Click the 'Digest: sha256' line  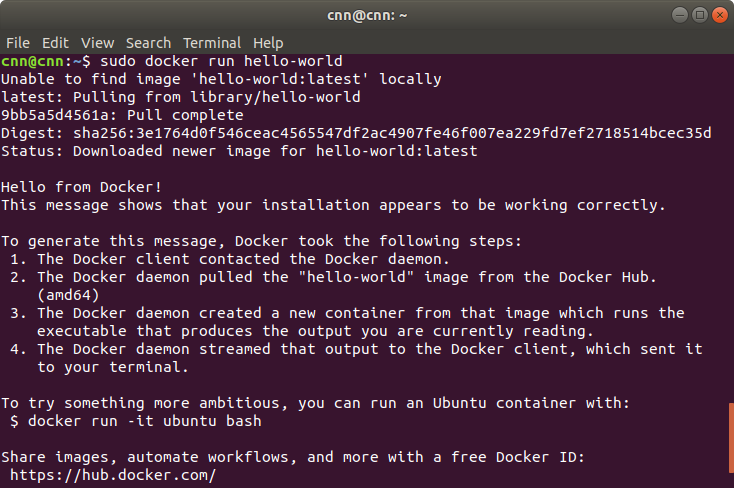pos(356,133)
